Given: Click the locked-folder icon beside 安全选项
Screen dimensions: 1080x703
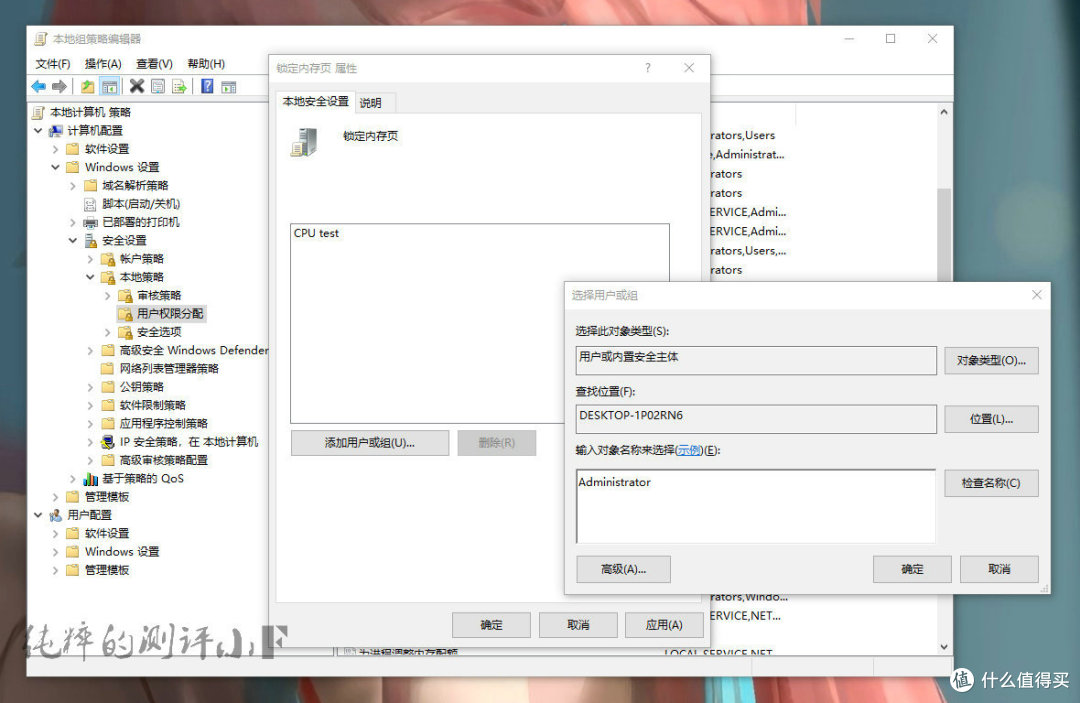Looking at the screenshot, I should pos(125,332).
